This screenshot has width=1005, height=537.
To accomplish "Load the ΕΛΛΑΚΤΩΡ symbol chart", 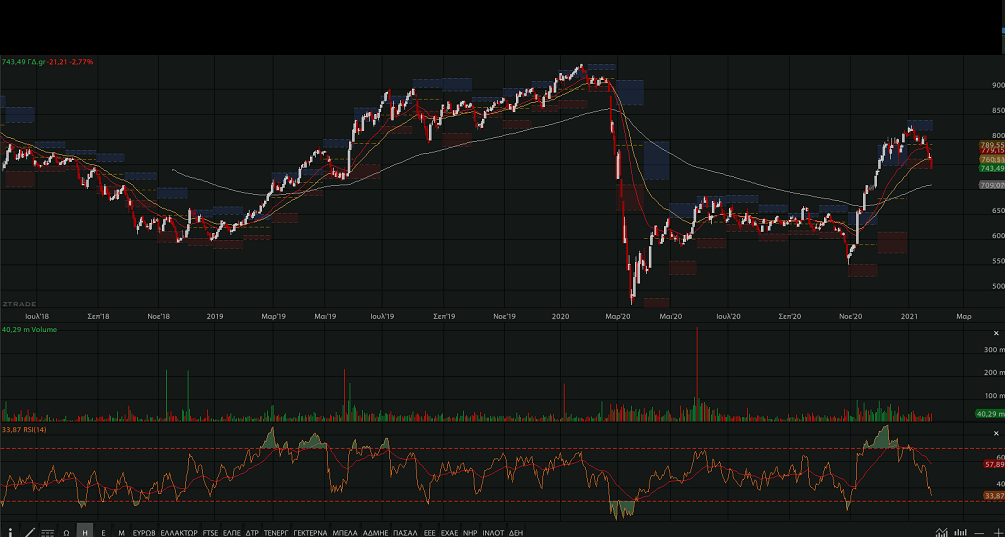I will (179, 532).
